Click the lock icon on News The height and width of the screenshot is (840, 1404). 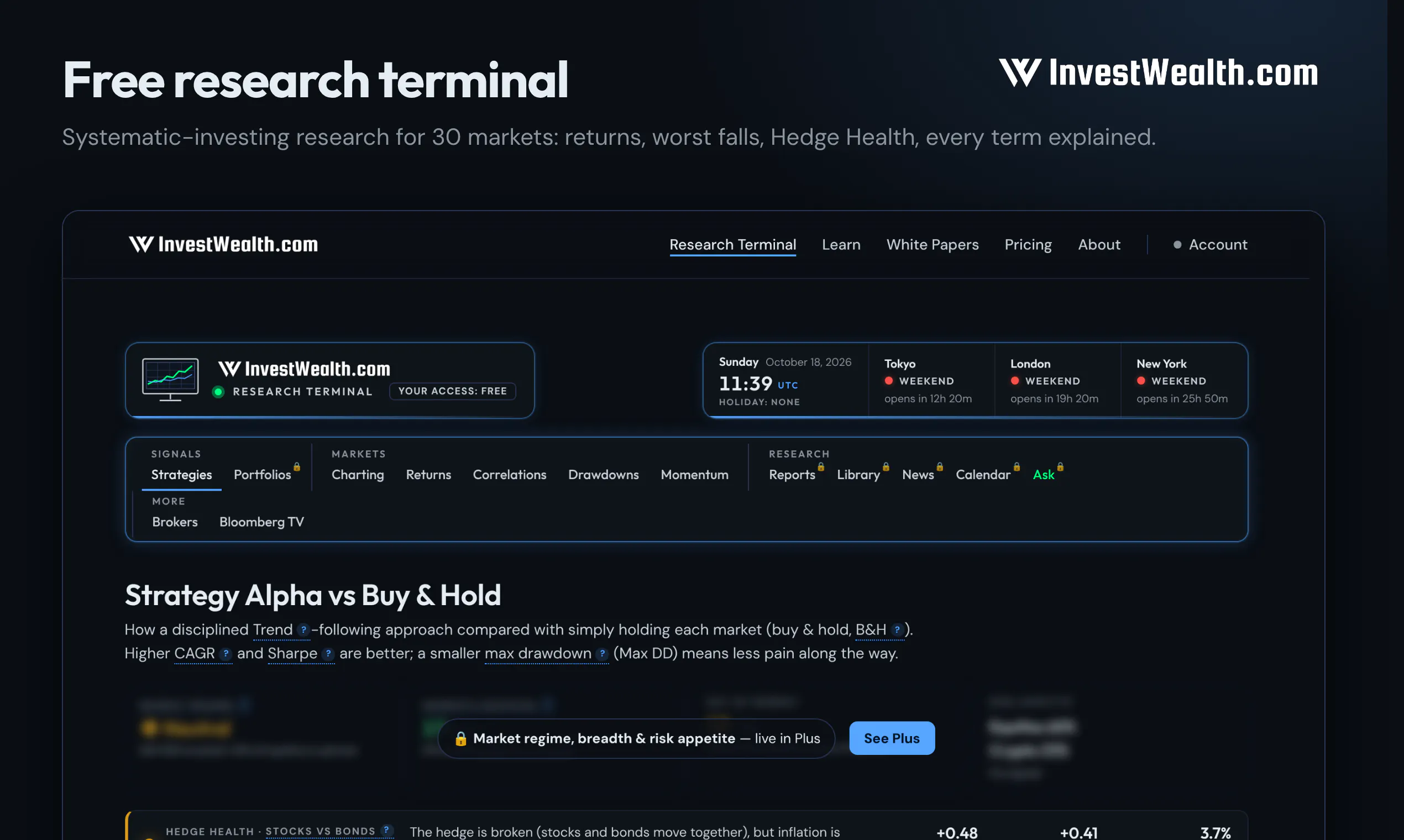[x=940, y=467]
